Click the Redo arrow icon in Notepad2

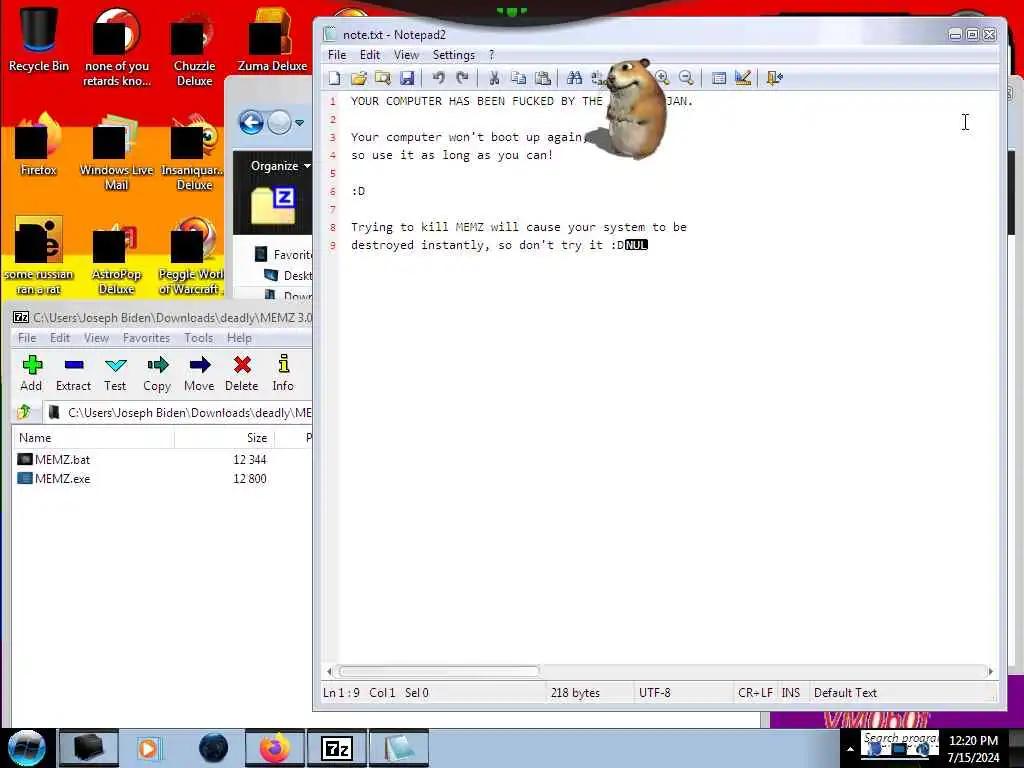coord(462,78)
